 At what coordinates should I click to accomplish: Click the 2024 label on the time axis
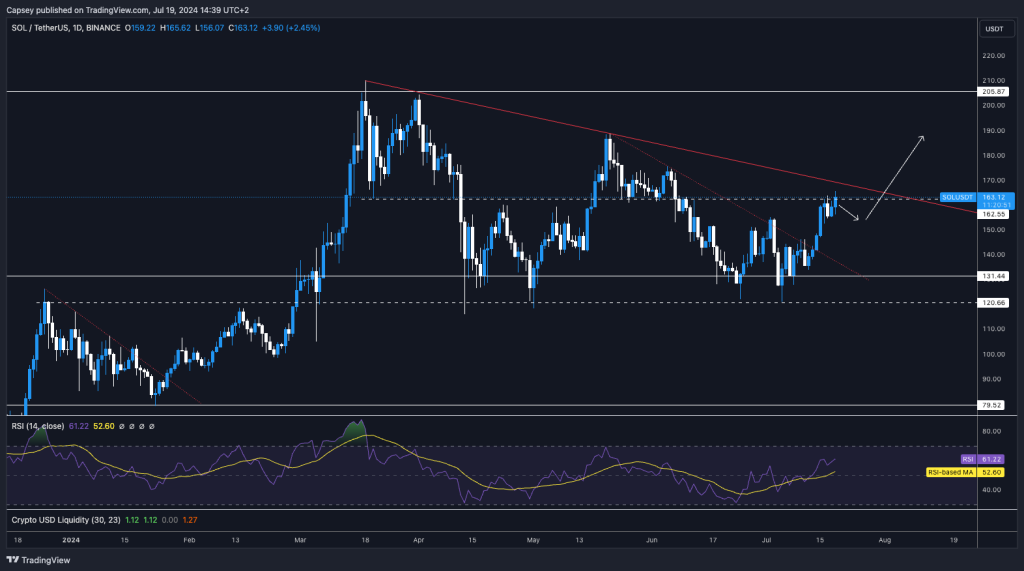(70, 538)
